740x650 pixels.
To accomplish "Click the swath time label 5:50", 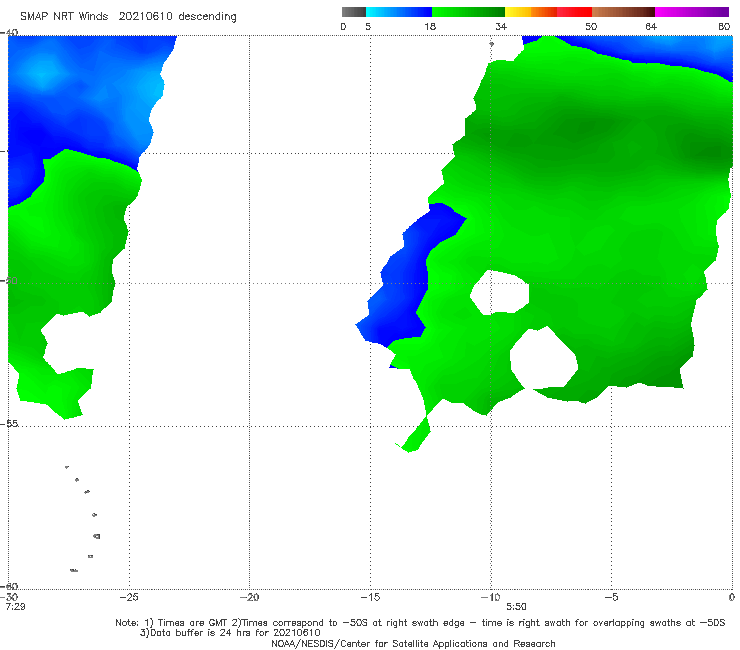I will [516, 607].
